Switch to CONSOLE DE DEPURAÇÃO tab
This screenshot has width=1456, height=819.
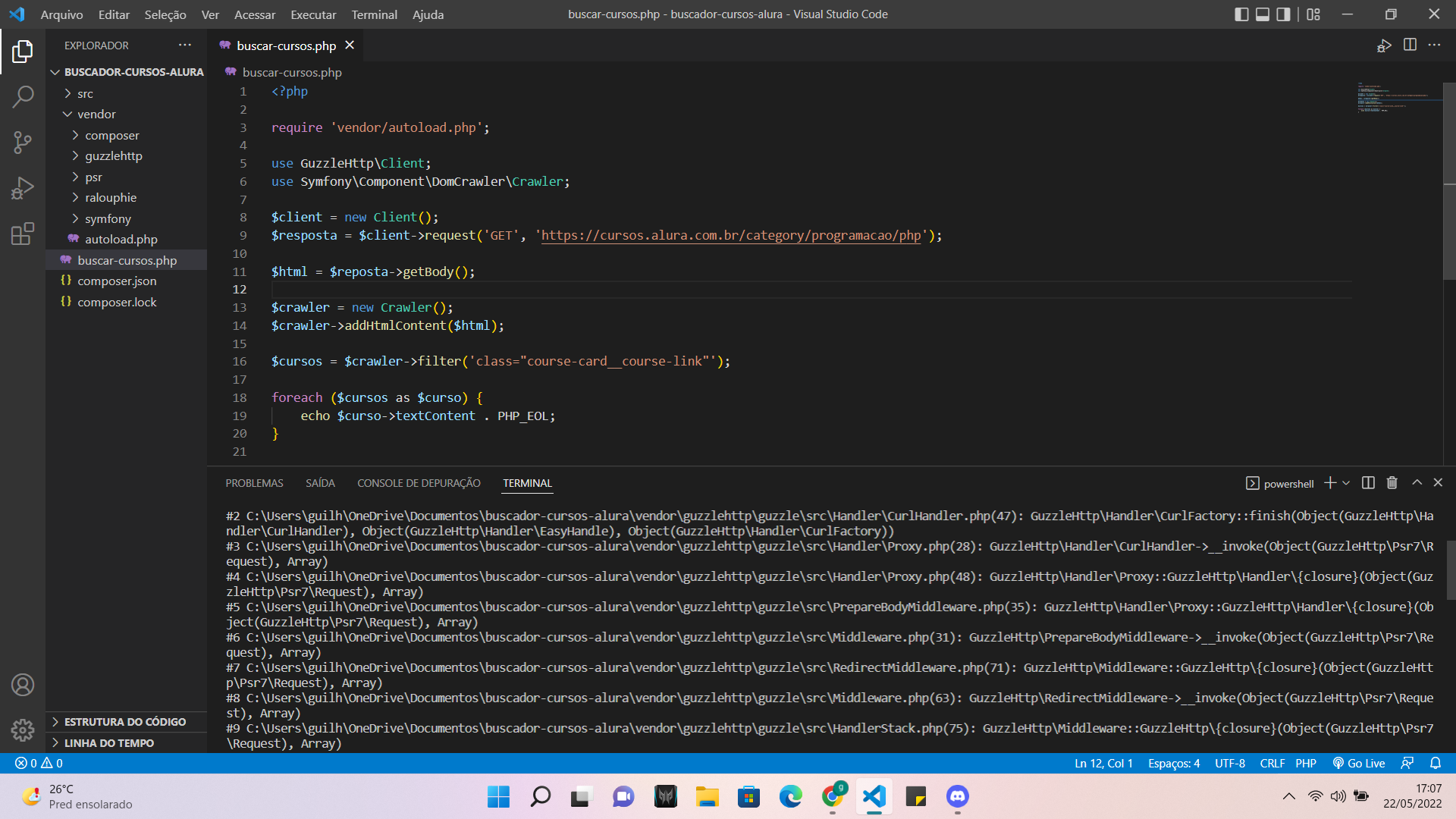(x=419, y=483)
